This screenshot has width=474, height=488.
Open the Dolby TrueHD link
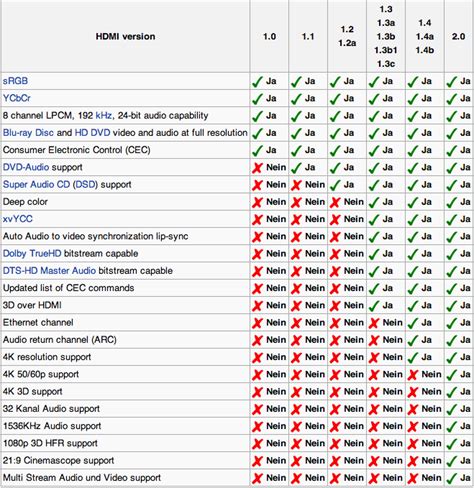(x=32, y=253)
